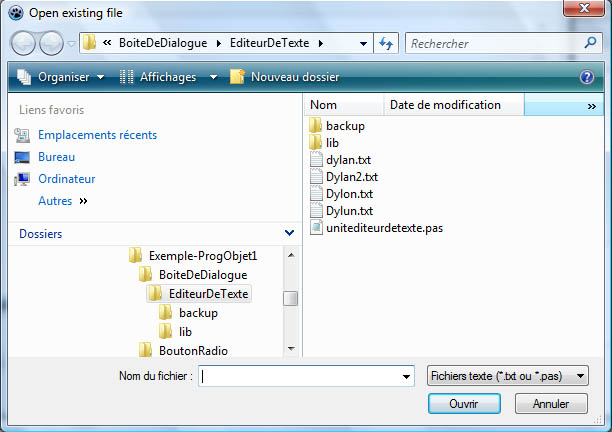Open the Fichiers texte file type dropdown
This screenshot has height=432, width=612.
(x=508, y=376)
